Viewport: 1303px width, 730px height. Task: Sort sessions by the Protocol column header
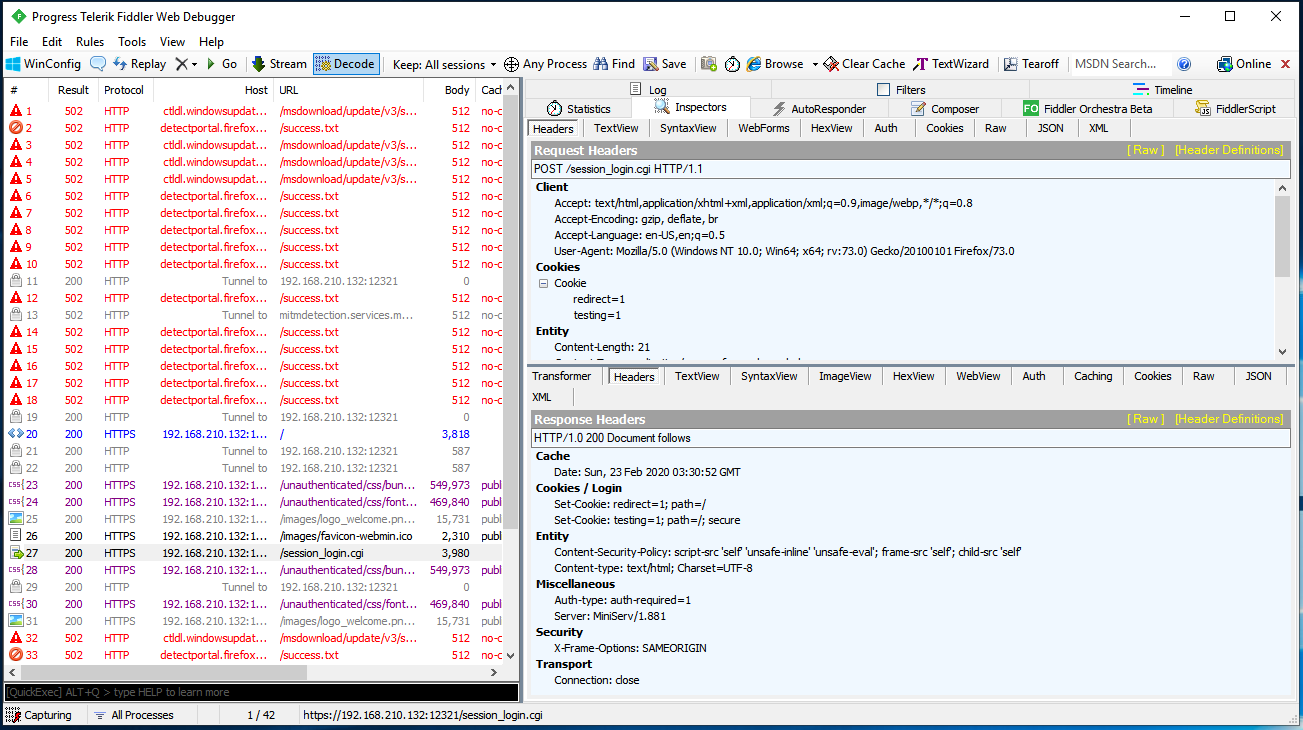point(124,90)
